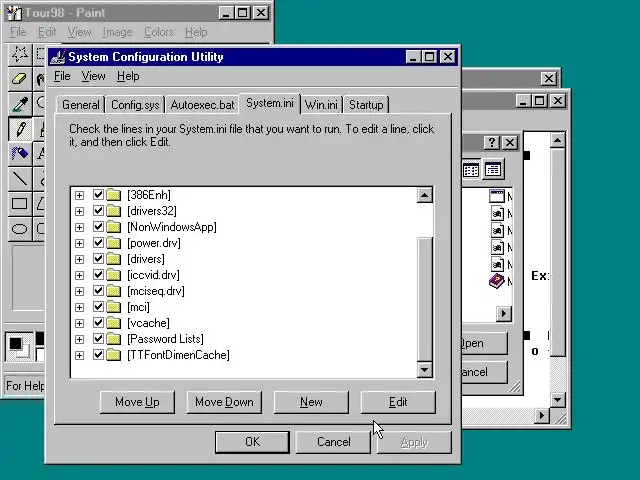The height and width of the screenshot is (480, 640).
Task: Expand the [NonWindowsApp] section
Action: (79, 227)
